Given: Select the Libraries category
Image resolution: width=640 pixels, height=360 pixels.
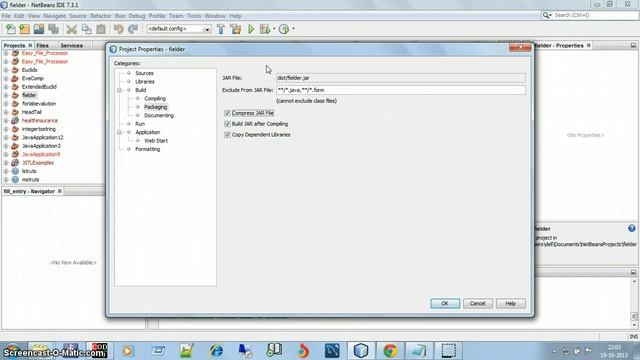Looking at the screenshot, I should (x=144, y=82).
